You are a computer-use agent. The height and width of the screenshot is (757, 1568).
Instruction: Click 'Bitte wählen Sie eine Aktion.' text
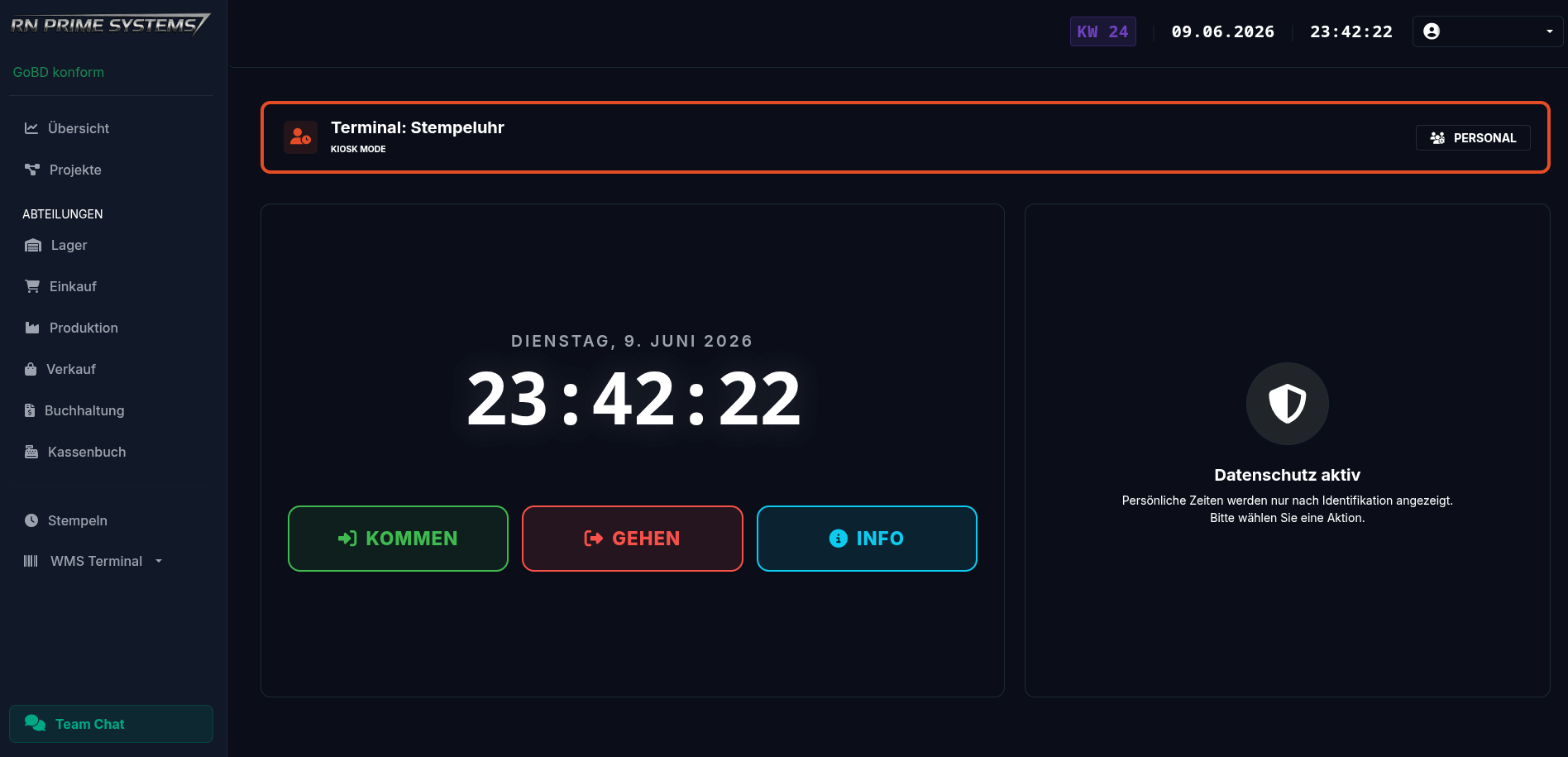tap(1288, 518)
